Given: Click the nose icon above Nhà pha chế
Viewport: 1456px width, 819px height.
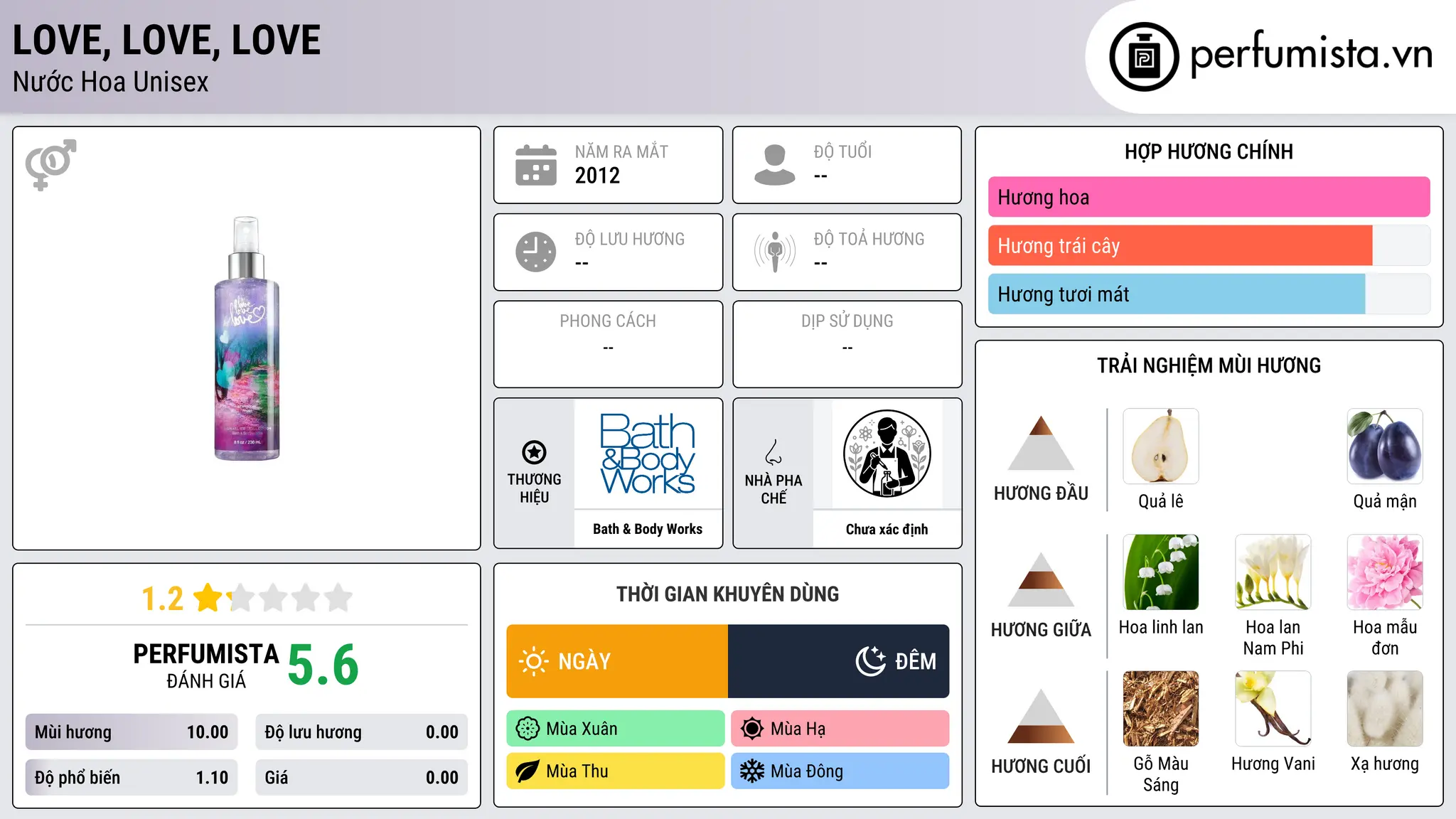Looking at the screenshot, I should [x=773, y=452].
